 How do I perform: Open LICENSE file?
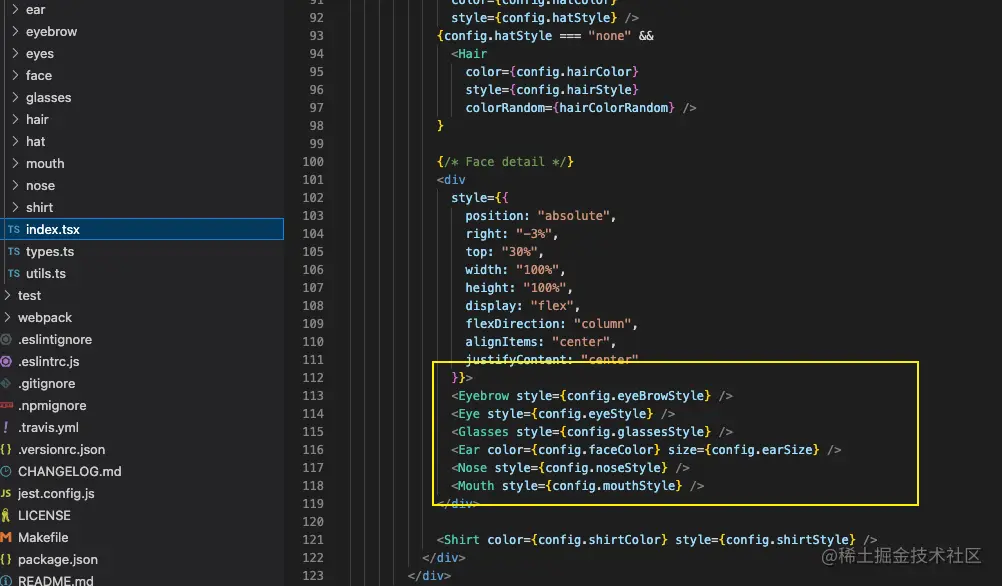44,516
